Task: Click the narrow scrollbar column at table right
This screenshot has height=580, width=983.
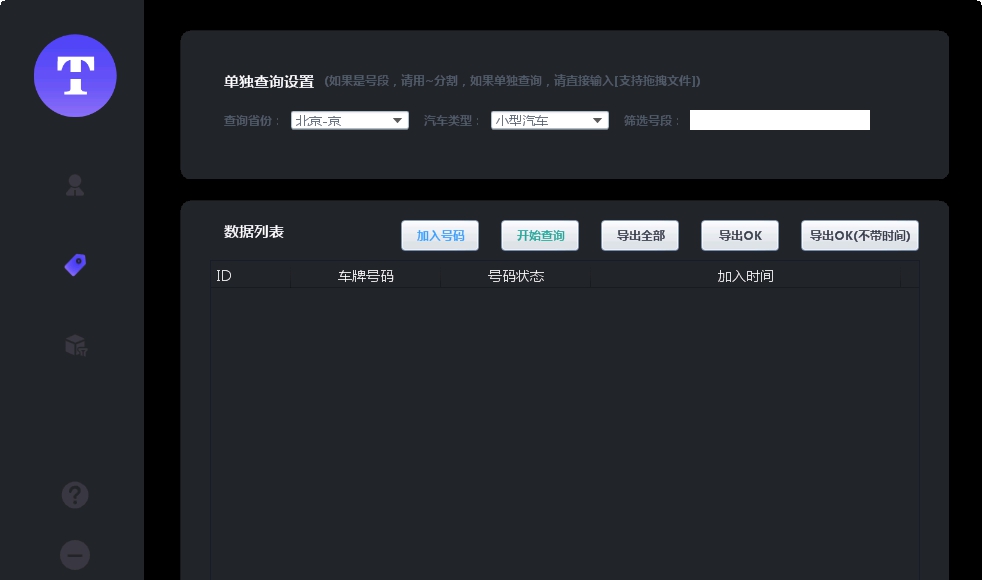Action: (x=912, y=276)
